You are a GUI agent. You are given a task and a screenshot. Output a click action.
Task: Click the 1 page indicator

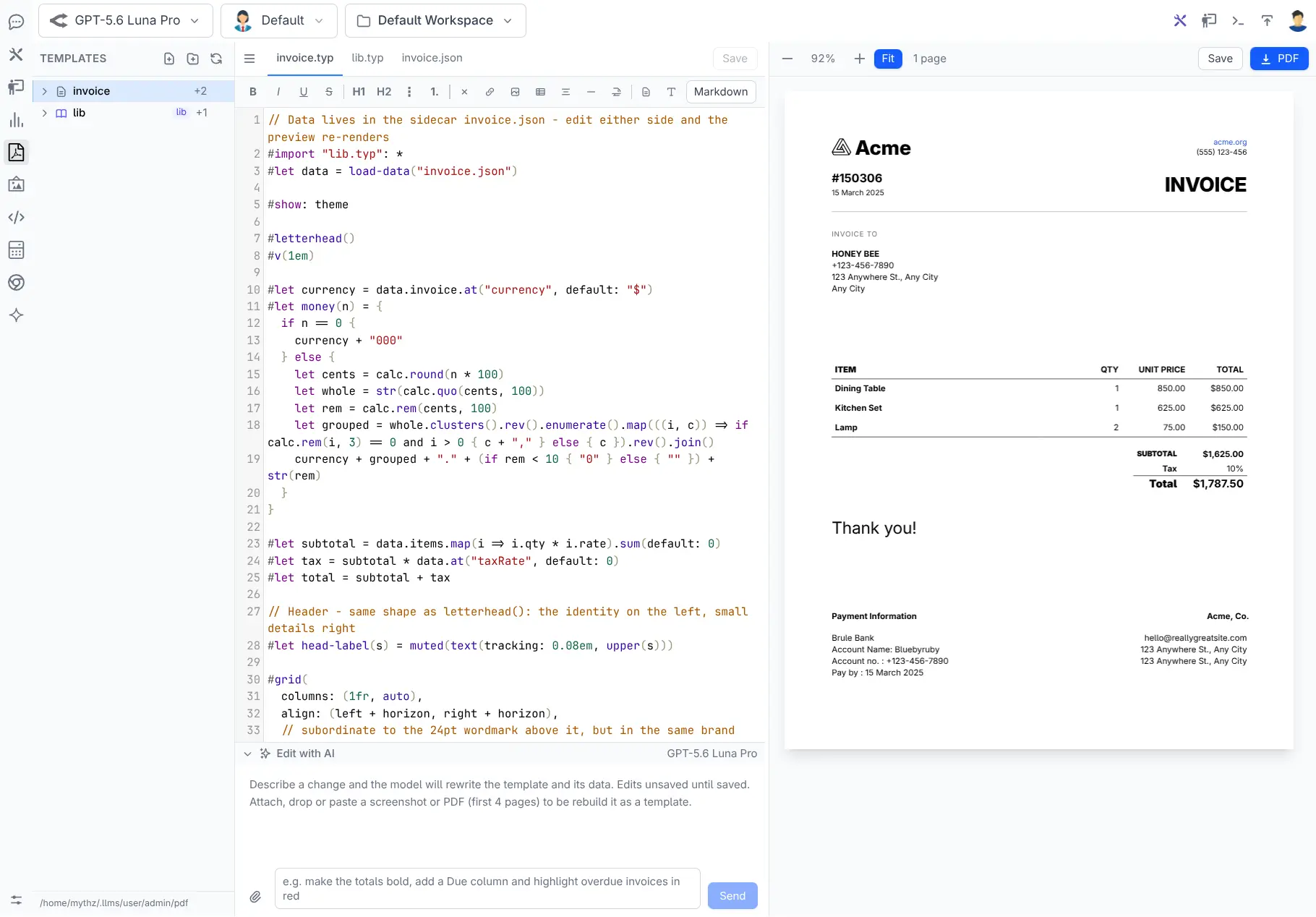tap(929, 59)
